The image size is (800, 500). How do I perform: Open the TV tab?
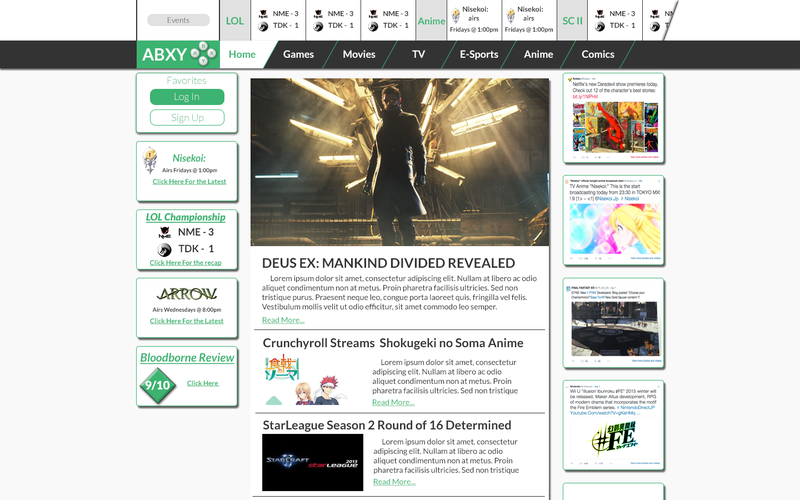418,54
